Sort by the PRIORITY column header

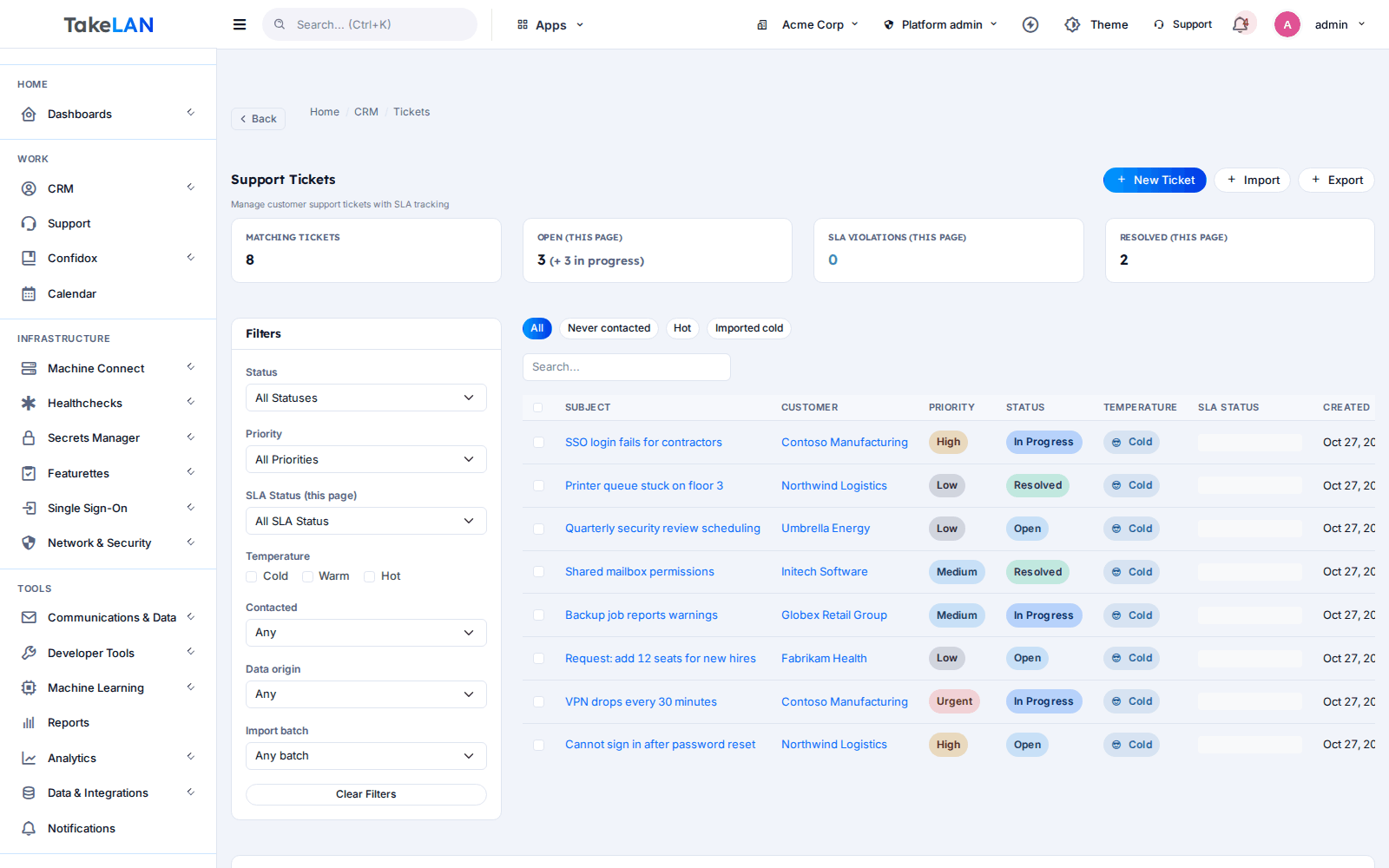pyautogui.click(x=951, y=407)
